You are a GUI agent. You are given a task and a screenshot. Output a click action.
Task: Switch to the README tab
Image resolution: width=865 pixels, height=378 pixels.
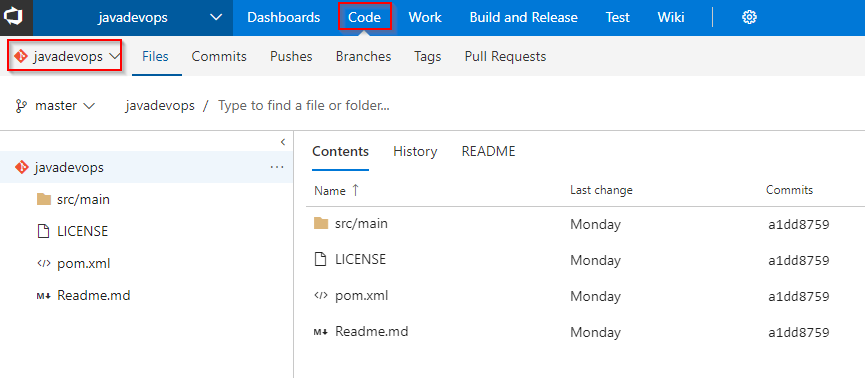tap(488, 151)
